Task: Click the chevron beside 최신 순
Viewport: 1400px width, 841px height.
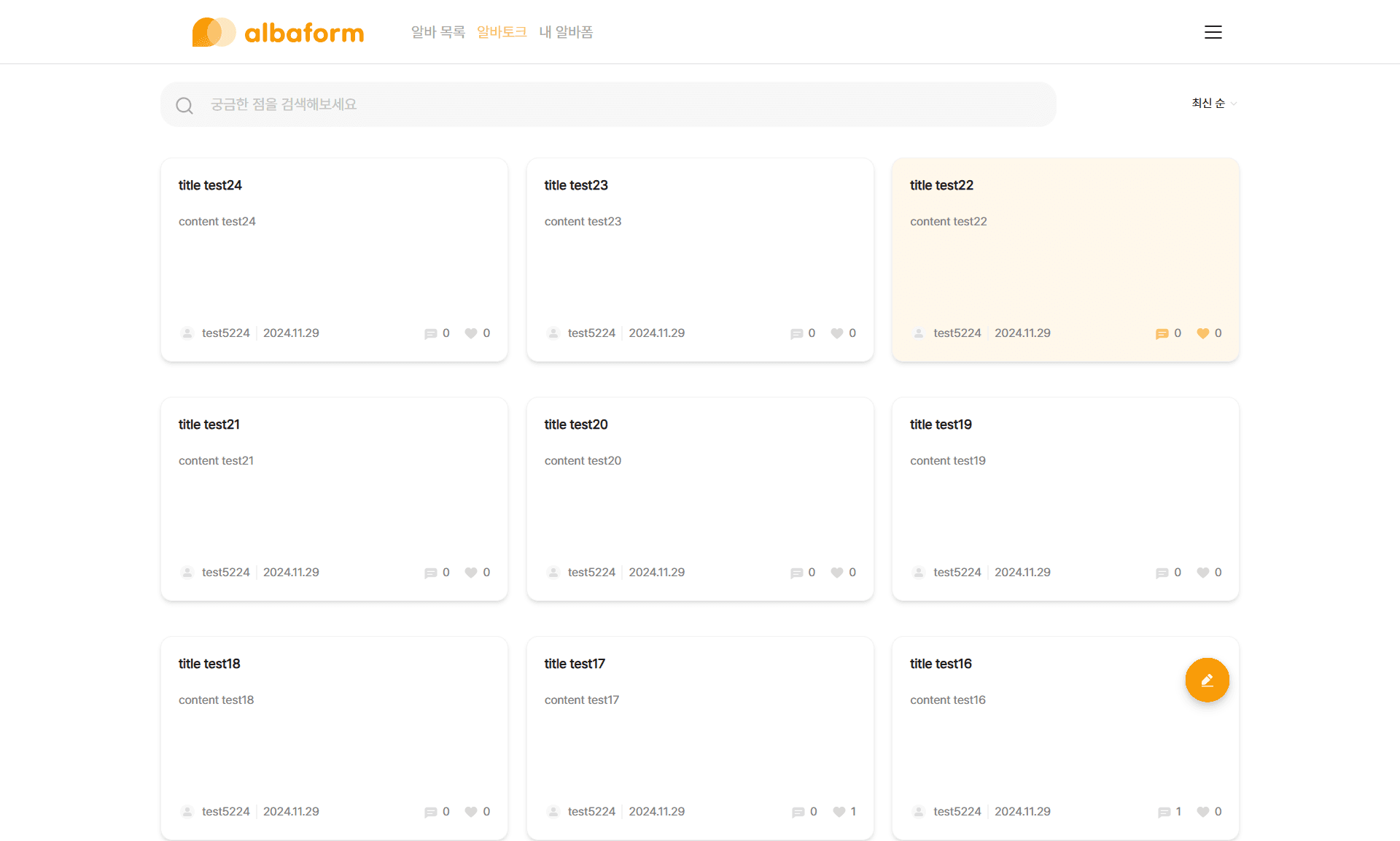Action: (x=1234, y=104)
